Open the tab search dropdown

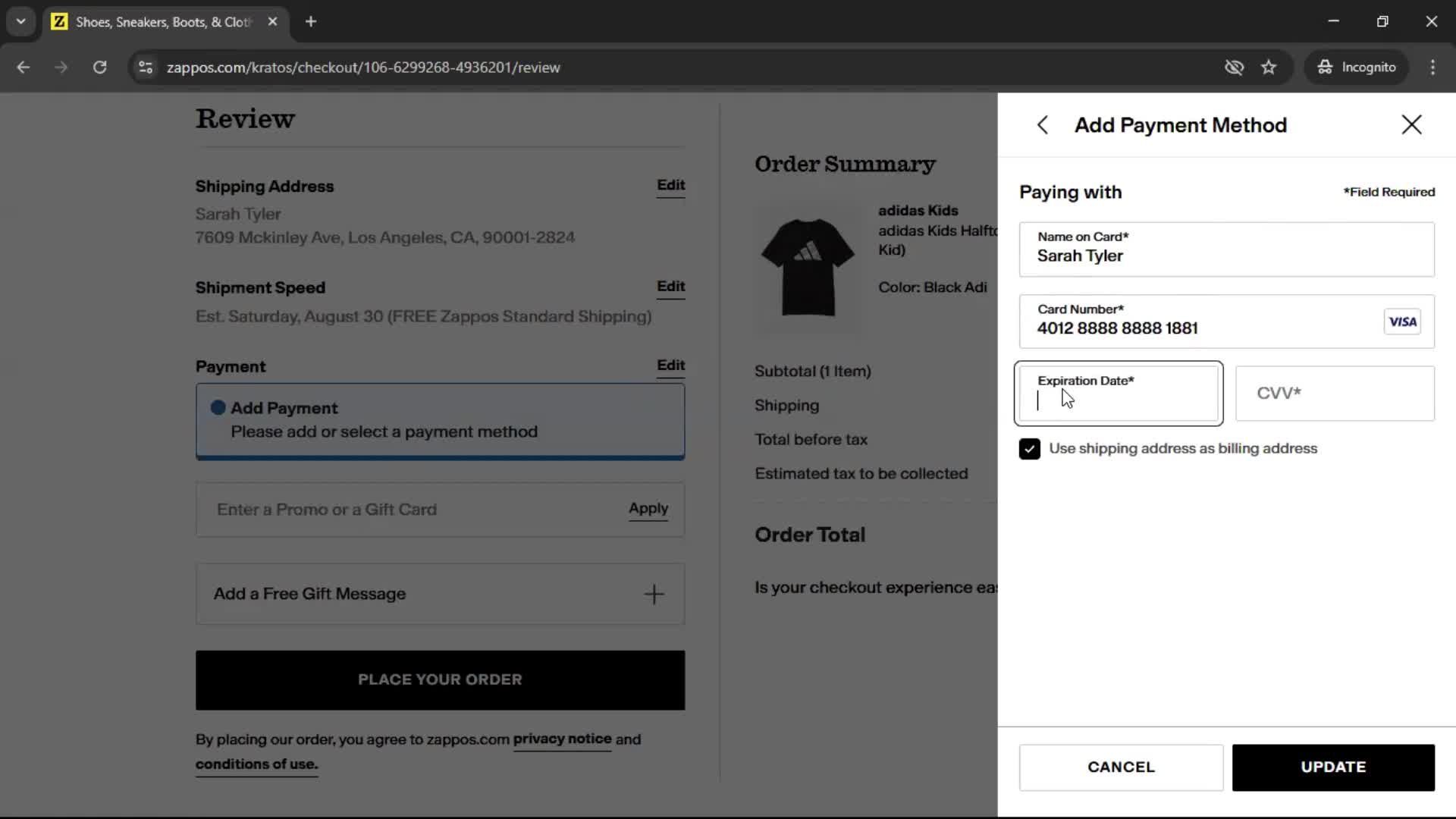point(21,21)
